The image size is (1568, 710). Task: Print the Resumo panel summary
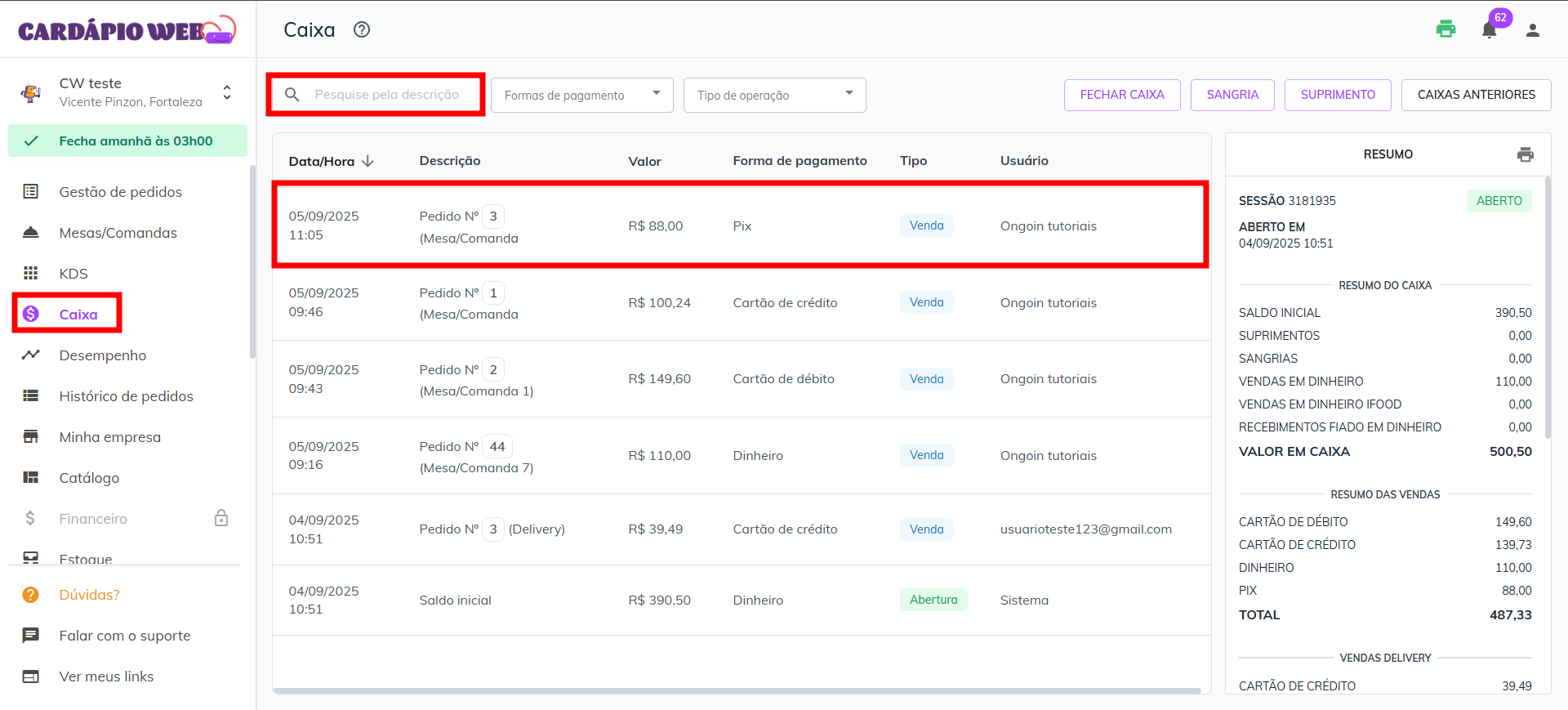pyautogui.click(x=1525, y=154)
